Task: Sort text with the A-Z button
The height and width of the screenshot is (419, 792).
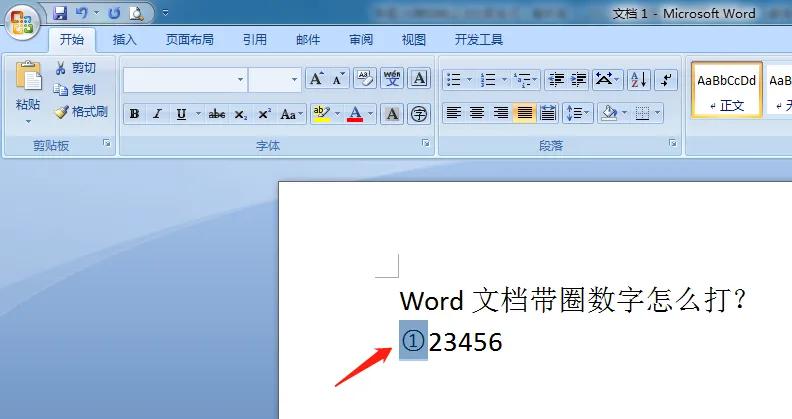Action: 639,79
